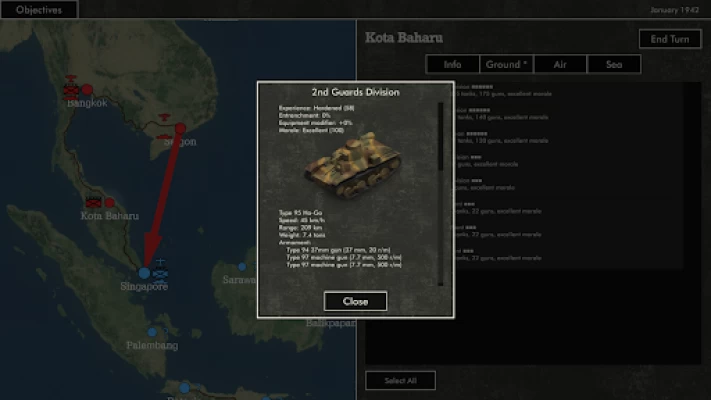Select the blue Sarawak location marker
This screenshot has height=400, width=711.
242,267
